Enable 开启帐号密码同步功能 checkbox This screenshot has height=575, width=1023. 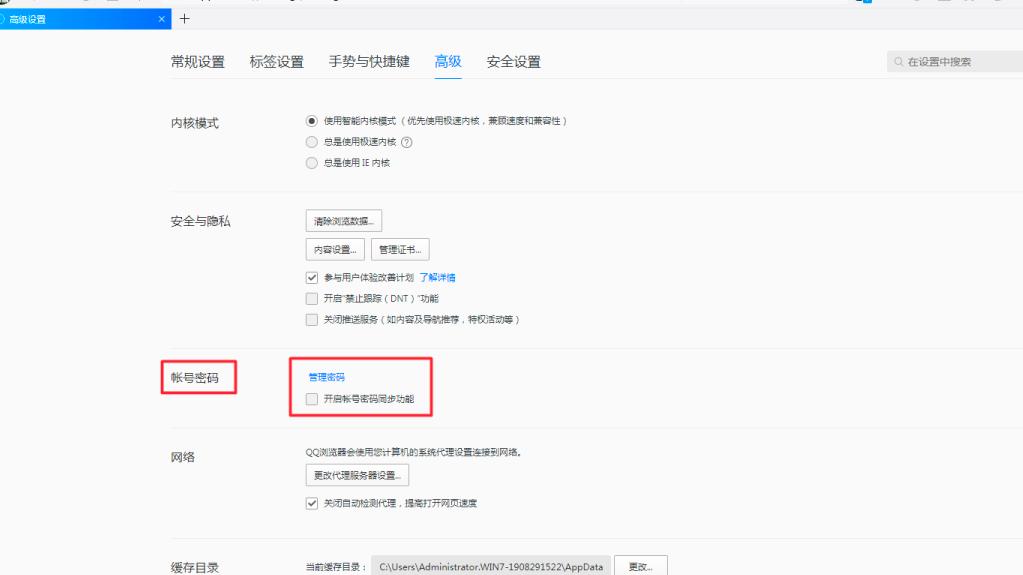tap(312, 399)
